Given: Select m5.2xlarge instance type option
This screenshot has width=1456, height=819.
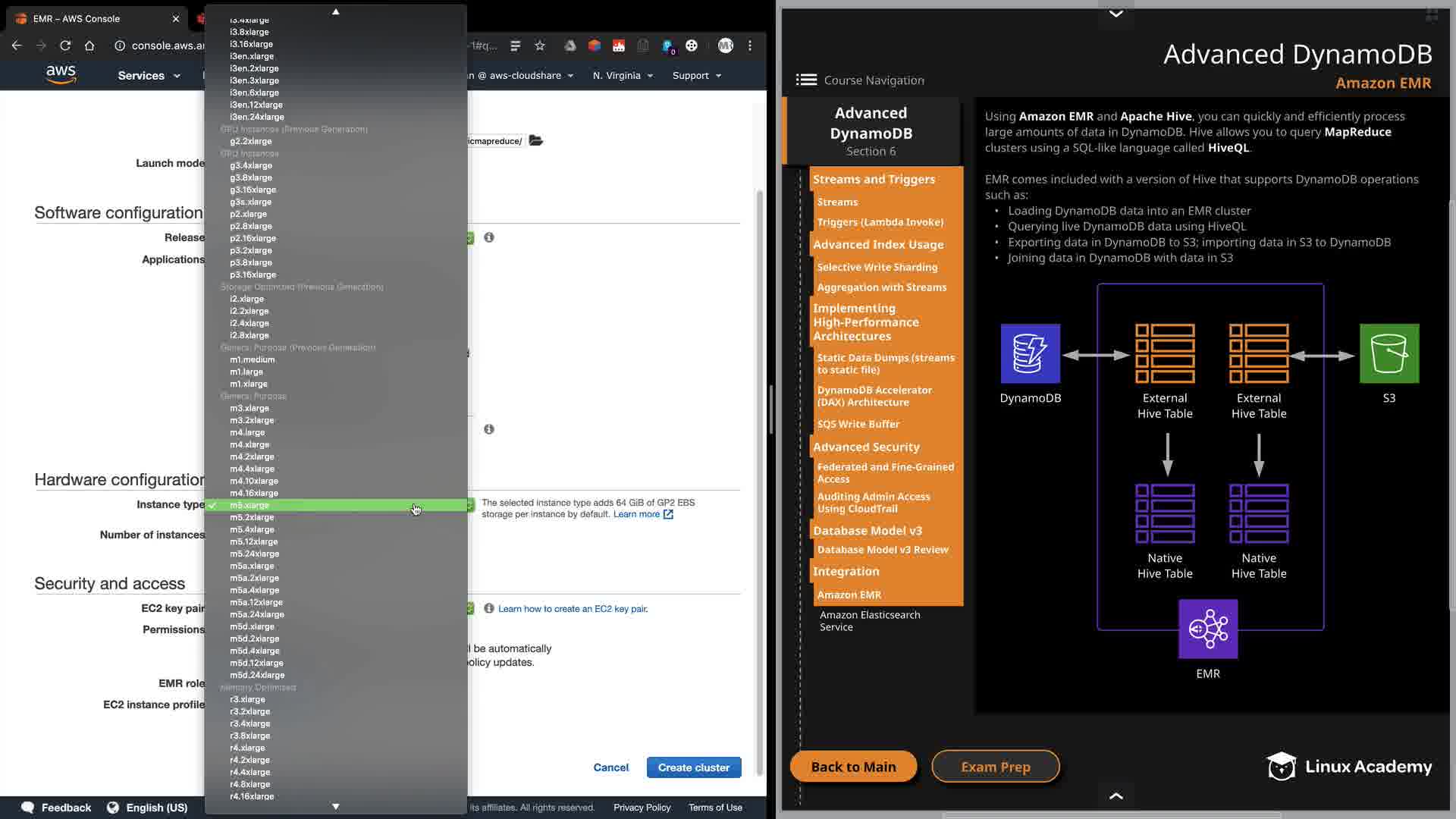Looking at the screenshot, I should click(252, 517).
